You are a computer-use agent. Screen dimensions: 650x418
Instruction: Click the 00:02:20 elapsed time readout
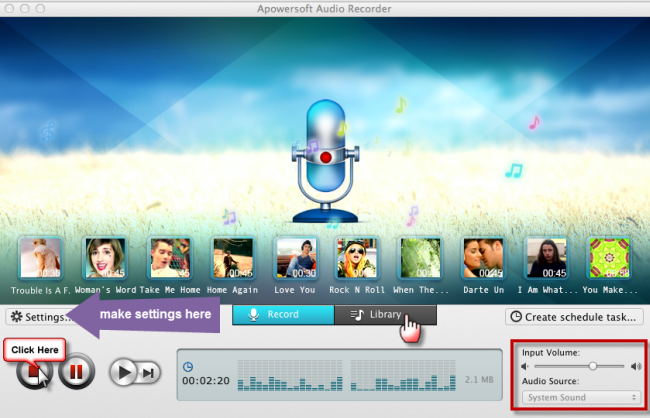(206, 380)
